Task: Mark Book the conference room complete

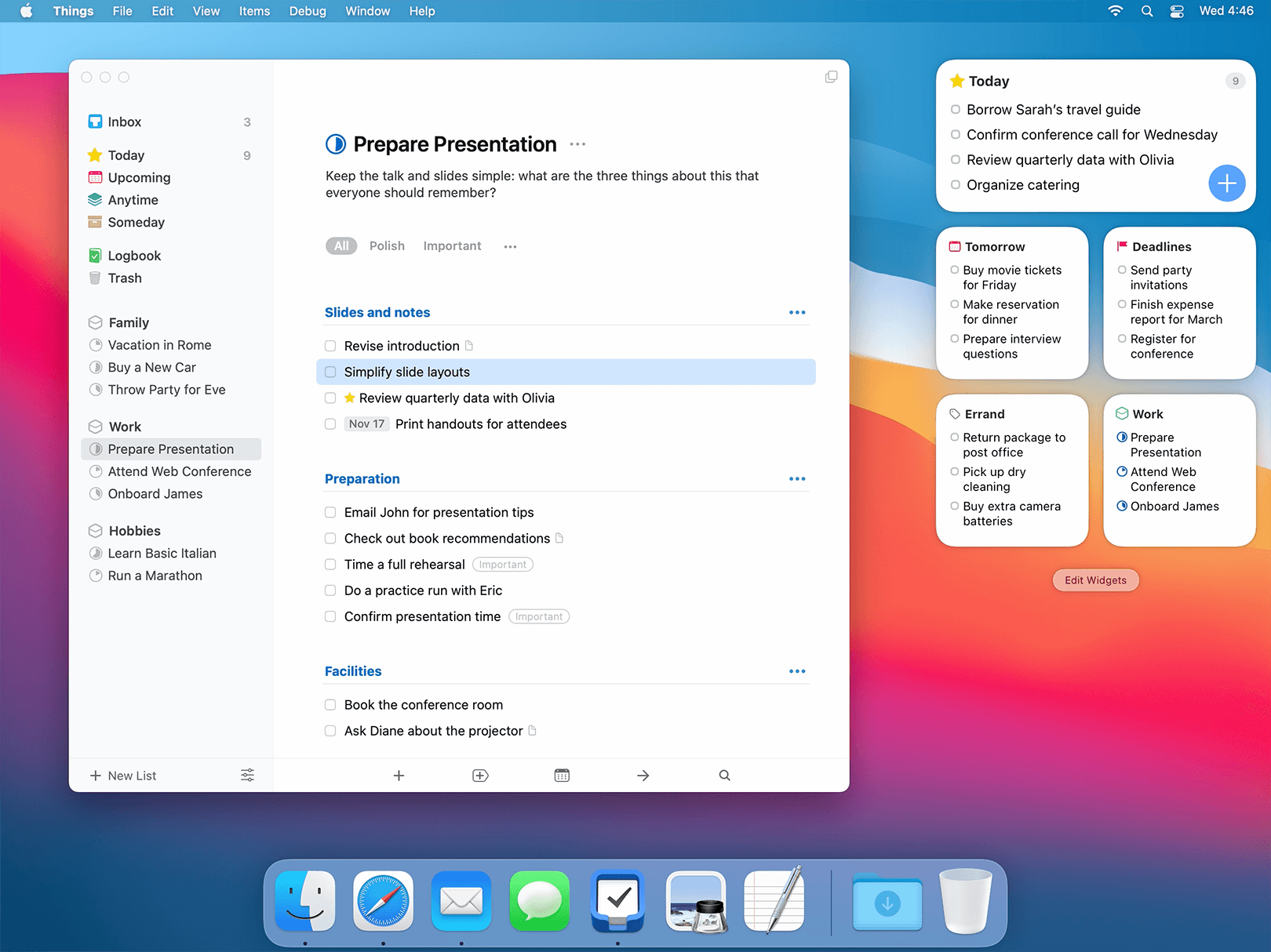Action: coord(330,704)
